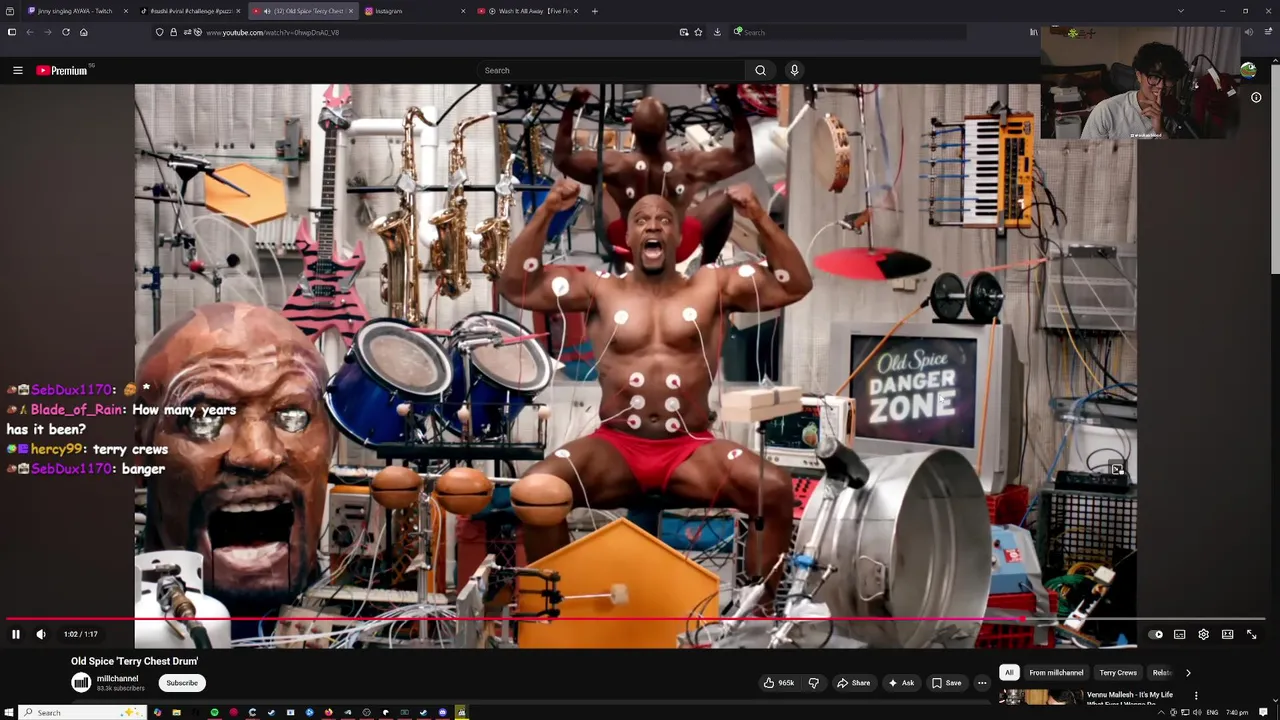This screenshot has height=720, width=1280.
Task: Go to browser home page
Action: tap(84, 32)
